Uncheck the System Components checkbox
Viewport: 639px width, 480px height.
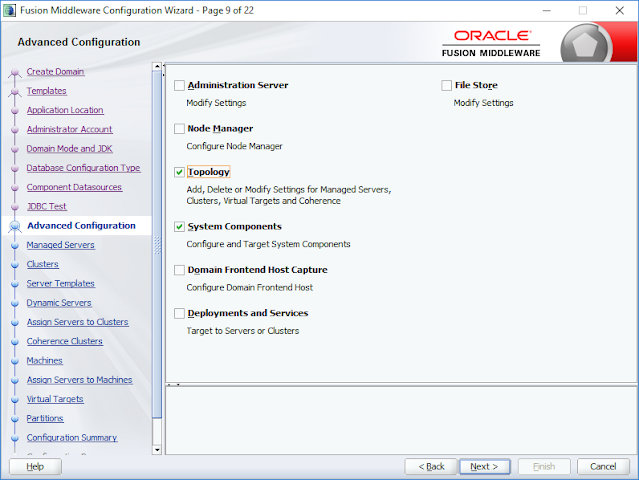[x=179, y=227]
